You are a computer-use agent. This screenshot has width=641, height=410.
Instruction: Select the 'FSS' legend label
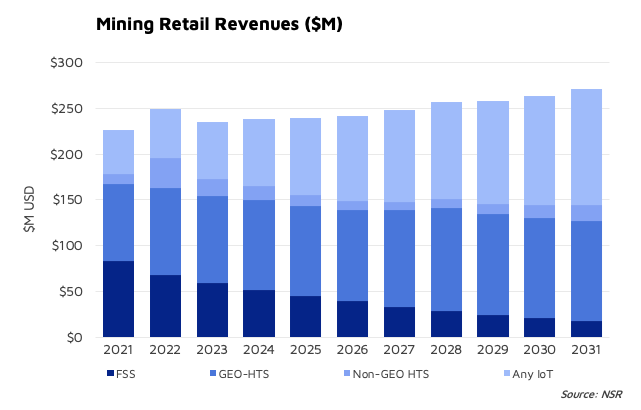[x=126, y=374]
